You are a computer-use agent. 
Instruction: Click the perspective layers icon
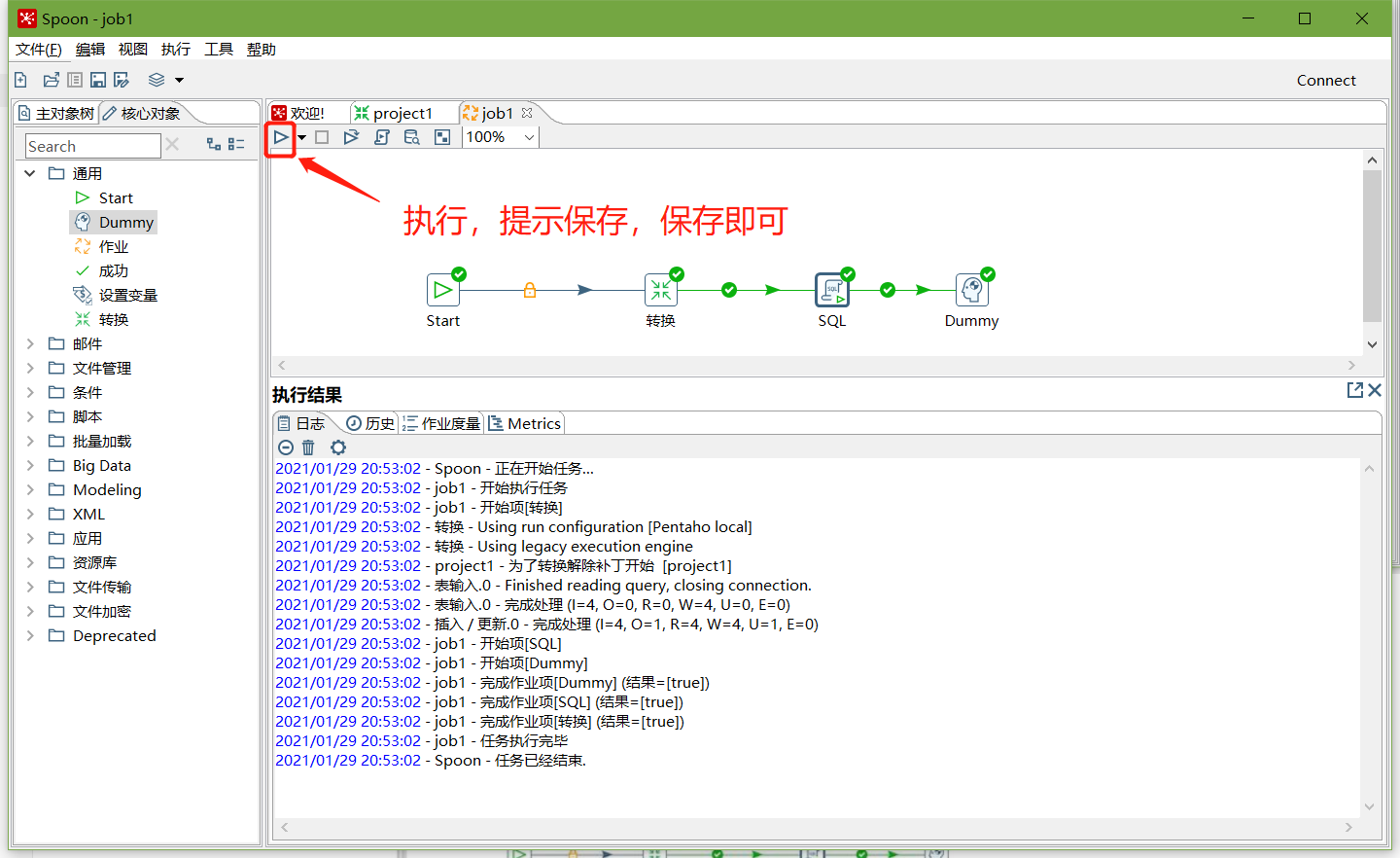click(157, 80)
